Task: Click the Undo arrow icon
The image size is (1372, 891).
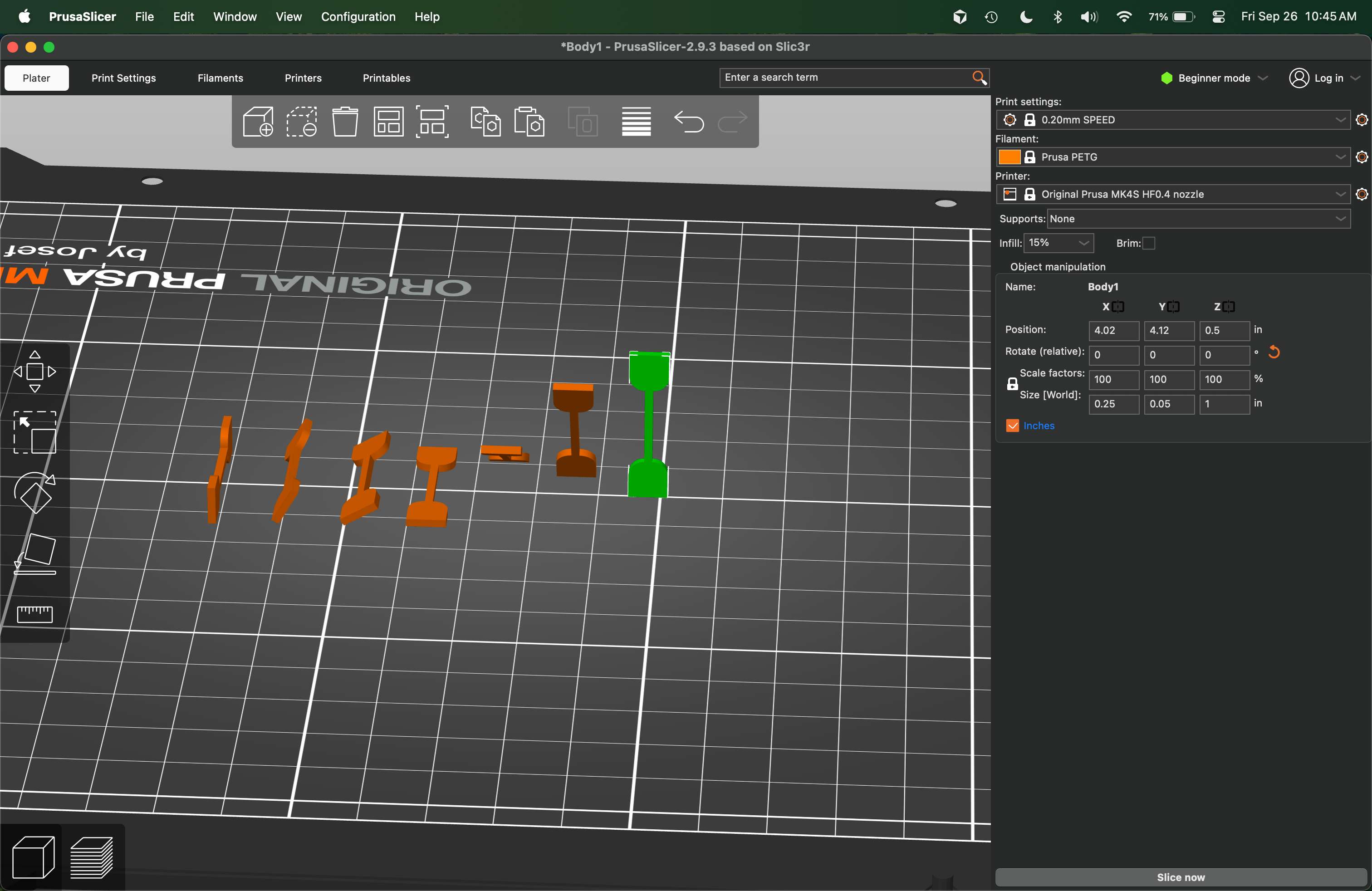Action: coord(688,122)
